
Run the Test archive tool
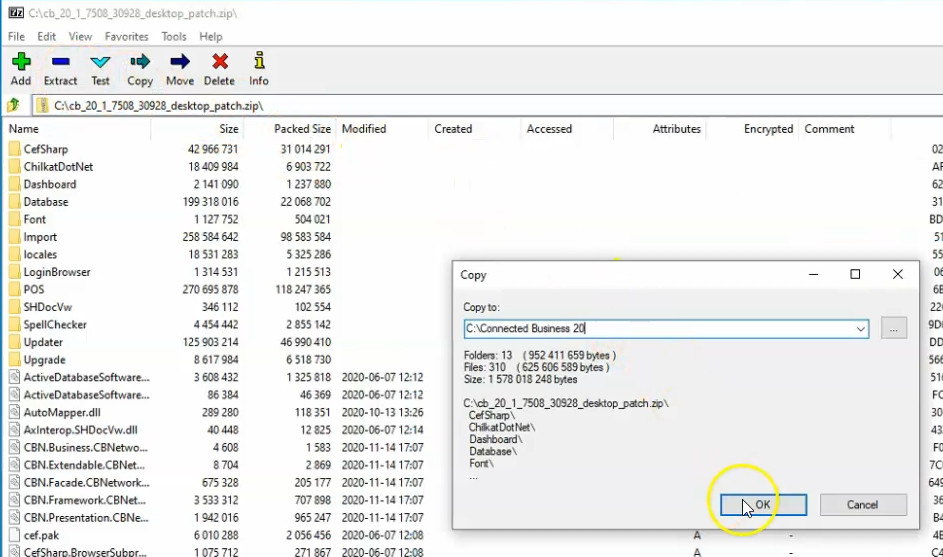pos(100,69)
